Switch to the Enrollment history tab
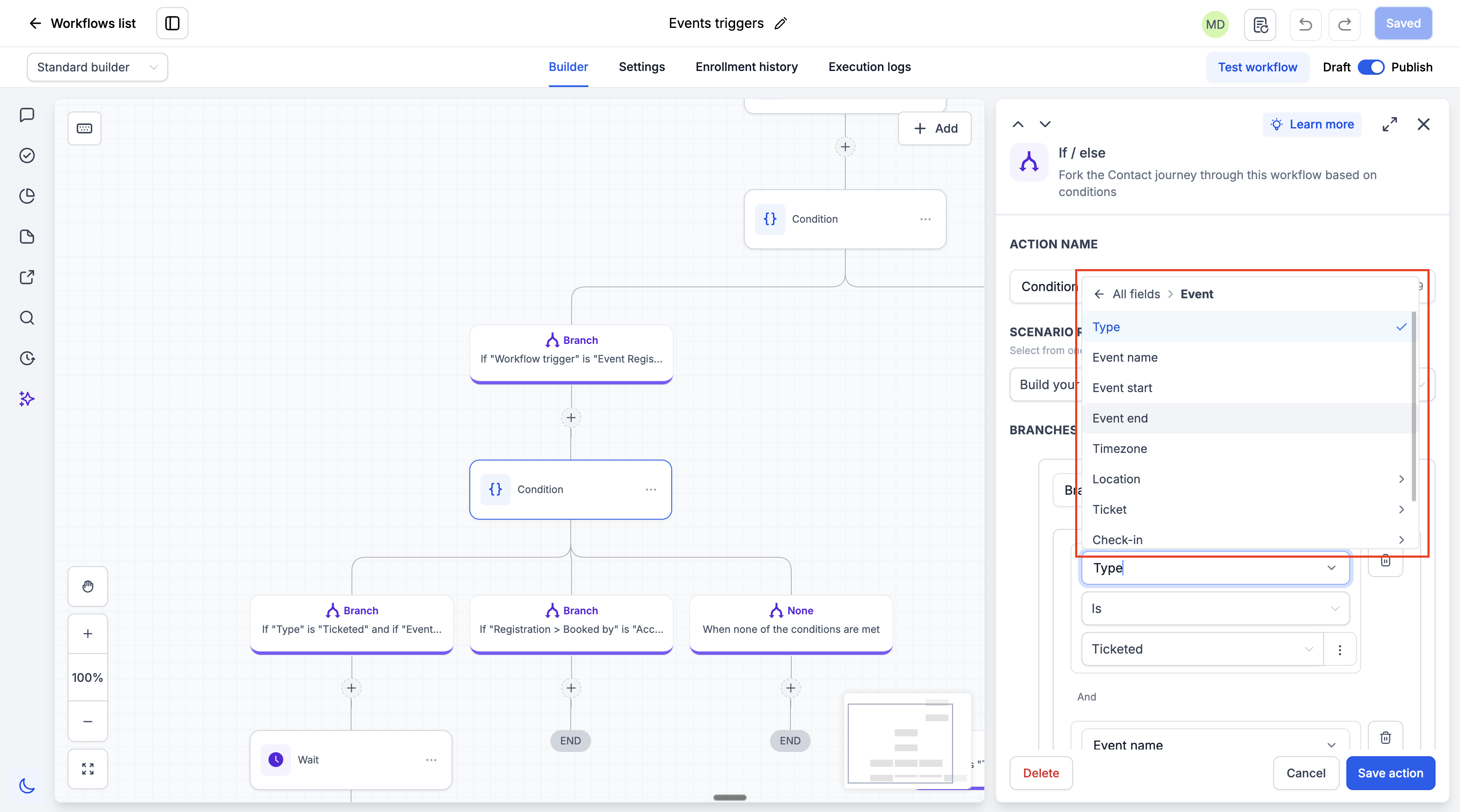 point(746,67)
